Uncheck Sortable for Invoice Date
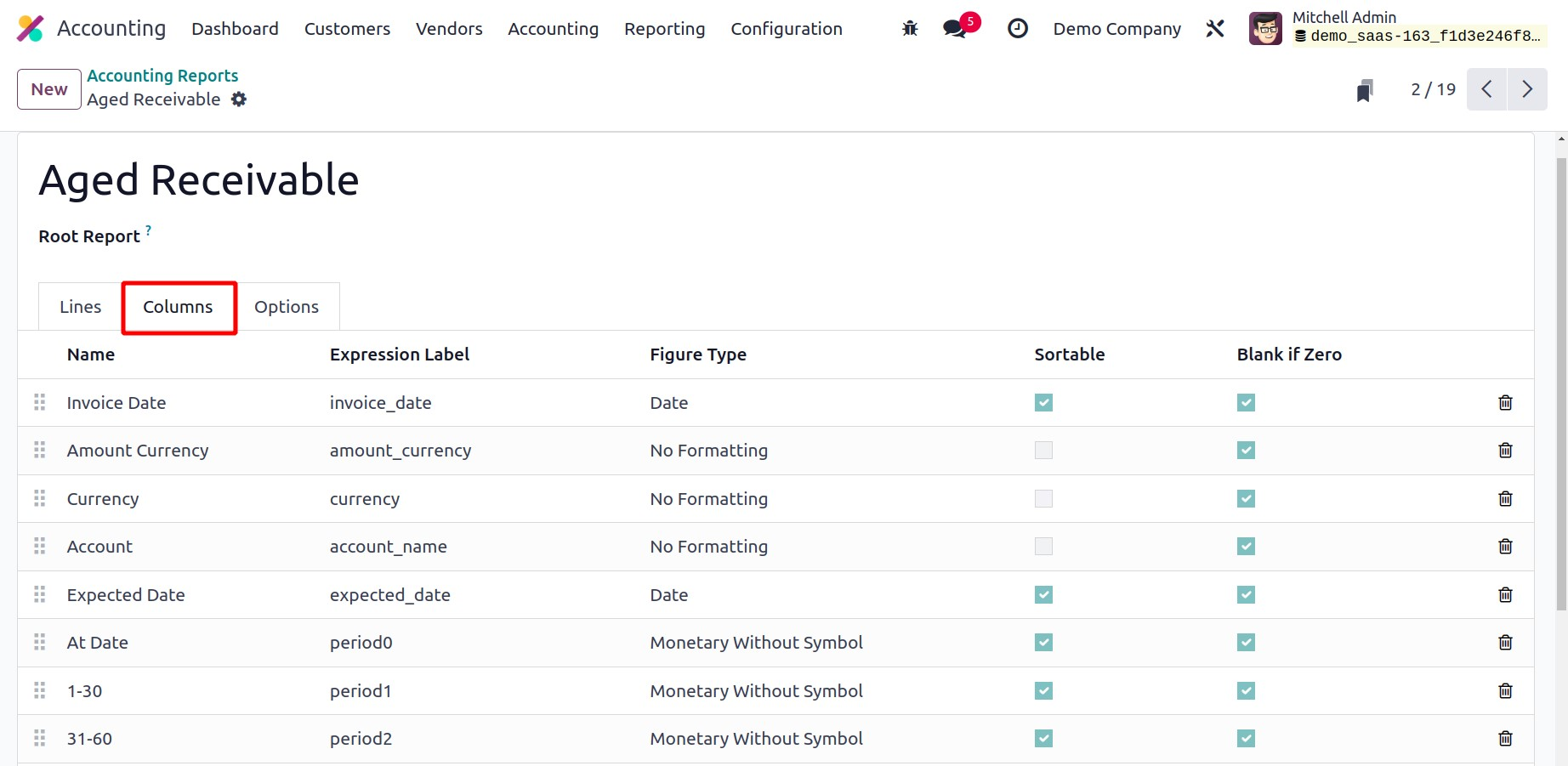The image size is (1568, 766). point(1043,403)
